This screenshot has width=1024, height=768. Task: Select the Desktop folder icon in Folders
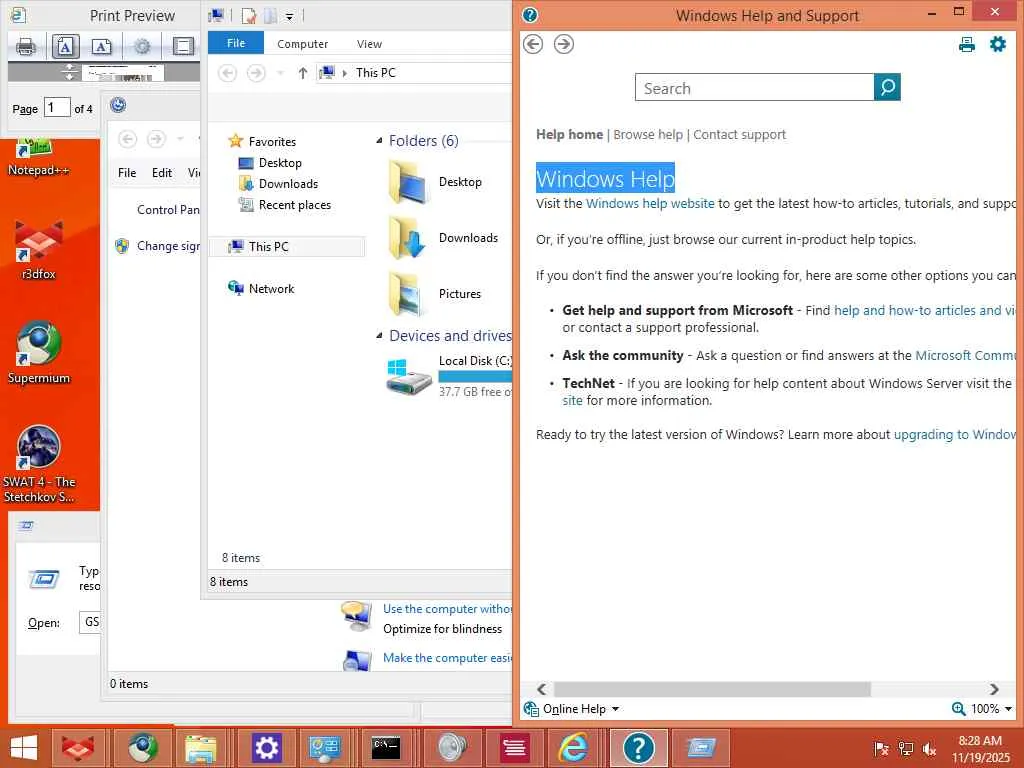tap(409, 182)
